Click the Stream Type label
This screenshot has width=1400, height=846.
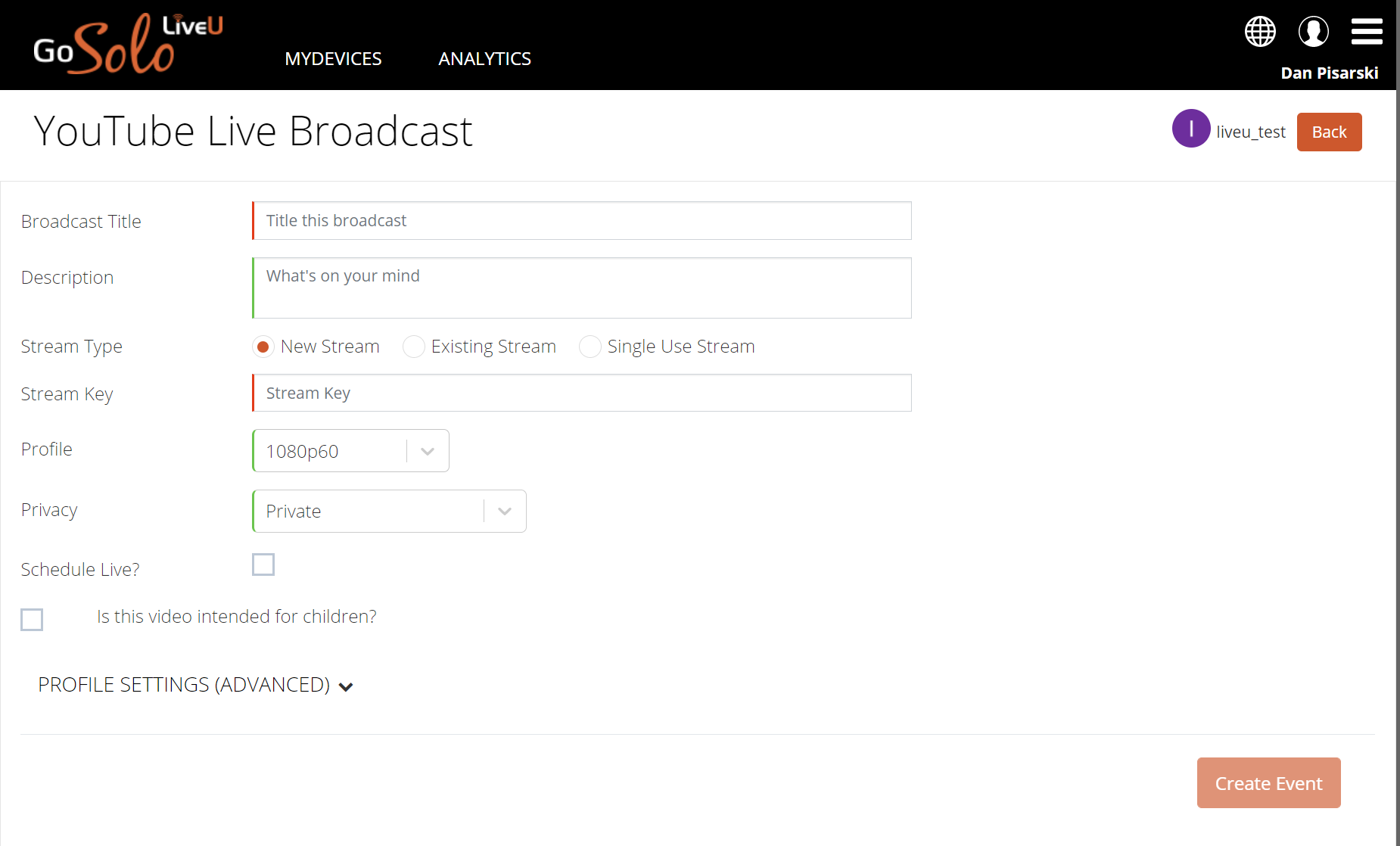coord(71,347)
